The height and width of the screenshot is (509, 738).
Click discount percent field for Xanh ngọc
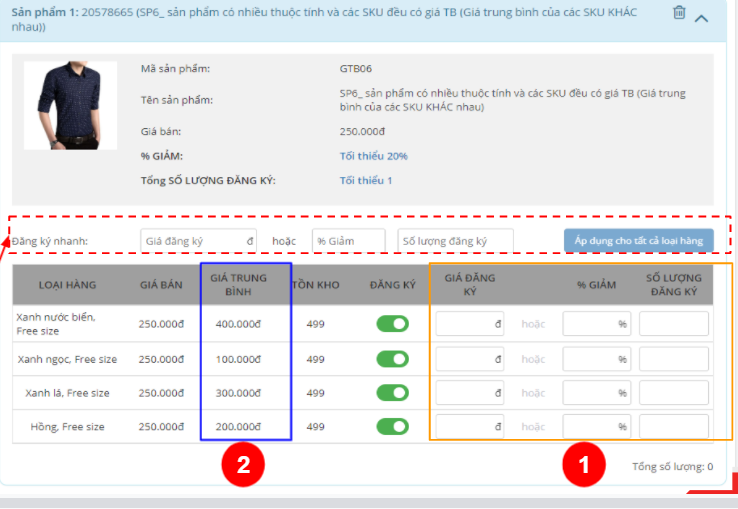coord(596,359)
